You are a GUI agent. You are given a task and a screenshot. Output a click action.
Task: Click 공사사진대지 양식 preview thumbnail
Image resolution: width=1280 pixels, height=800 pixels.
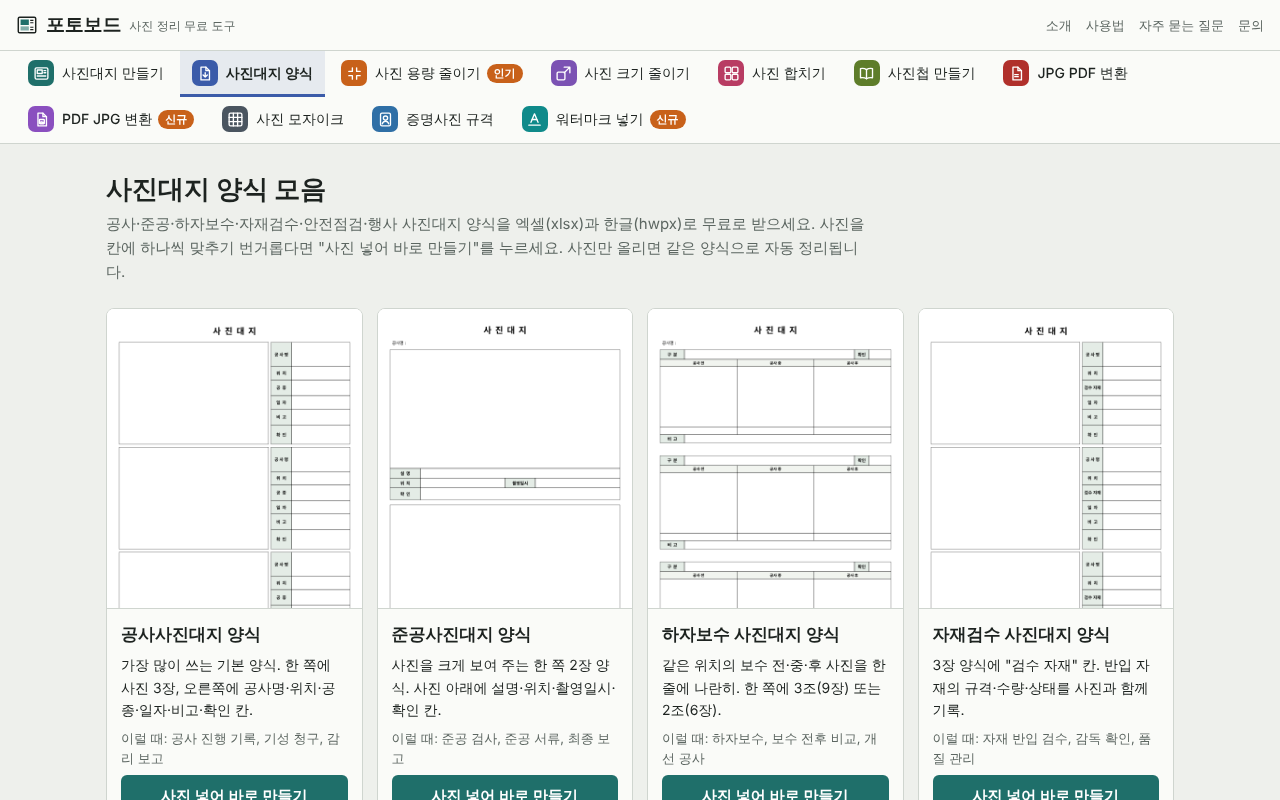tap(234, 459)
